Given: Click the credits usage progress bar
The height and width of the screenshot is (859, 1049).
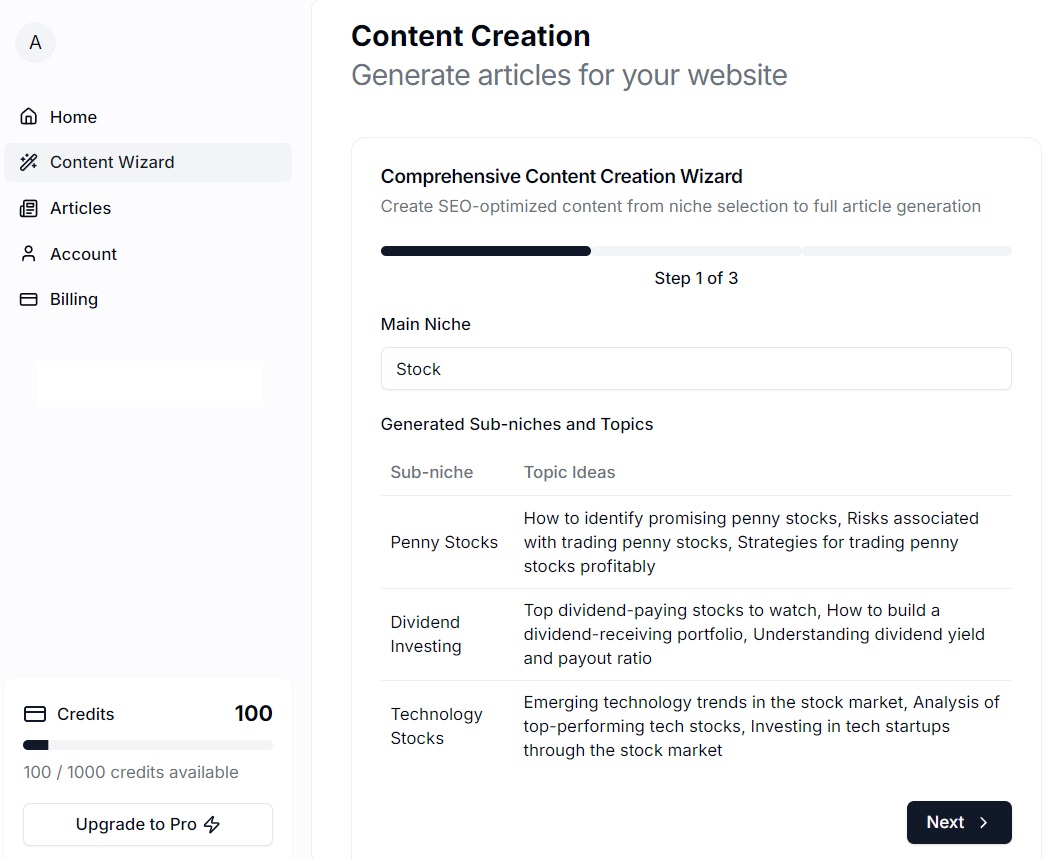Looking at the screenshot, I should click(147, 745).
